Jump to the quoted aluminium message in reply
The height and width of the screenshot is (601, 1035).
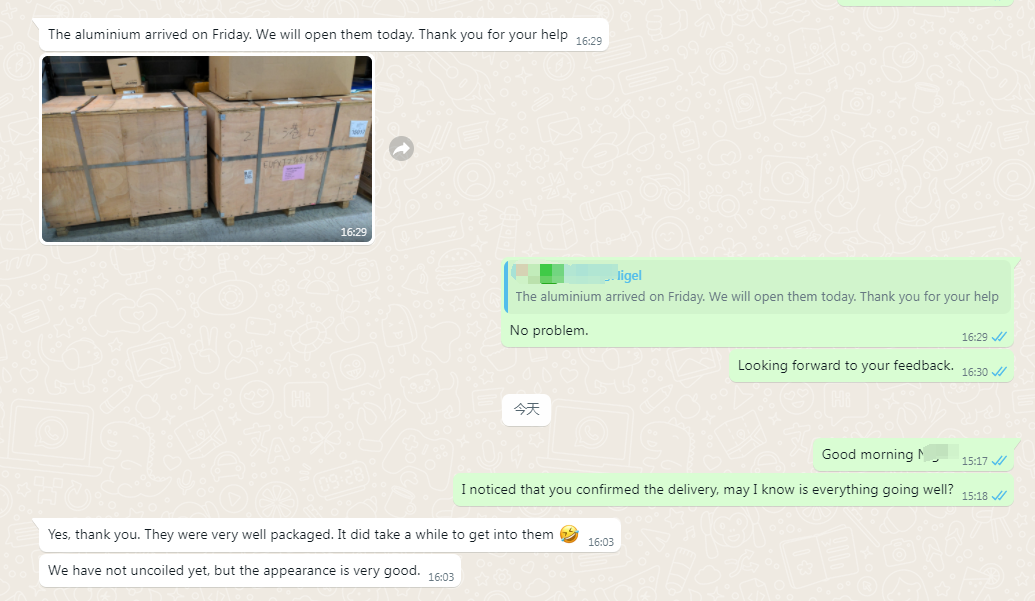coord(758,286)
